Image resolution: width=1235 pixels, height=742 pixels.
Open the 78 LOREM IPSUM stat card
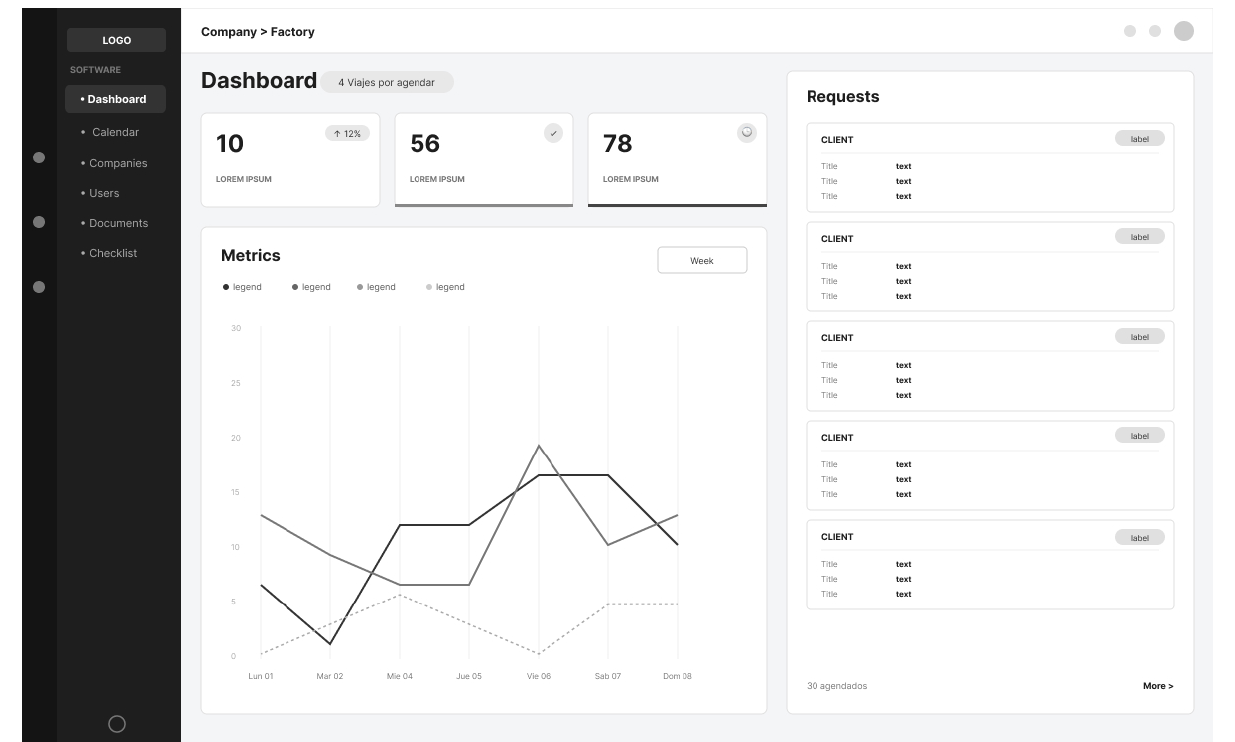677,160
